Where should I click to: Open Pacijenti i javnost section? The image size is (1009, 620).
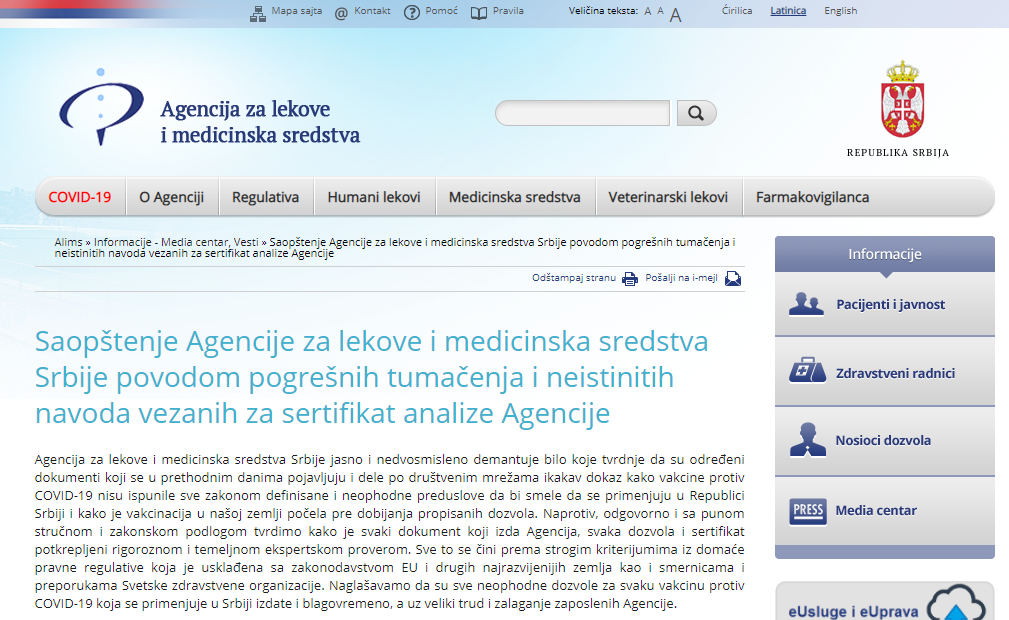[885, 304]
